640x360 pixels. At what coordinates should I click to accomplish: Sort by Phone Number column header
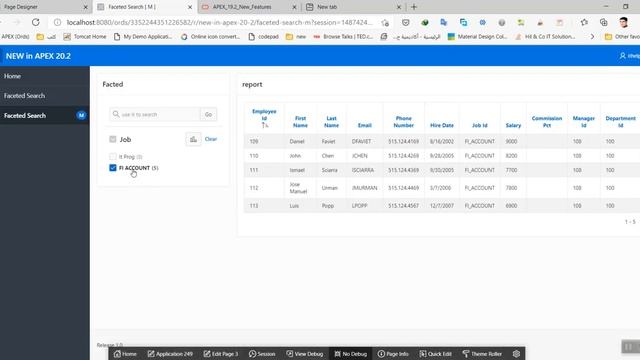(404, 122)
